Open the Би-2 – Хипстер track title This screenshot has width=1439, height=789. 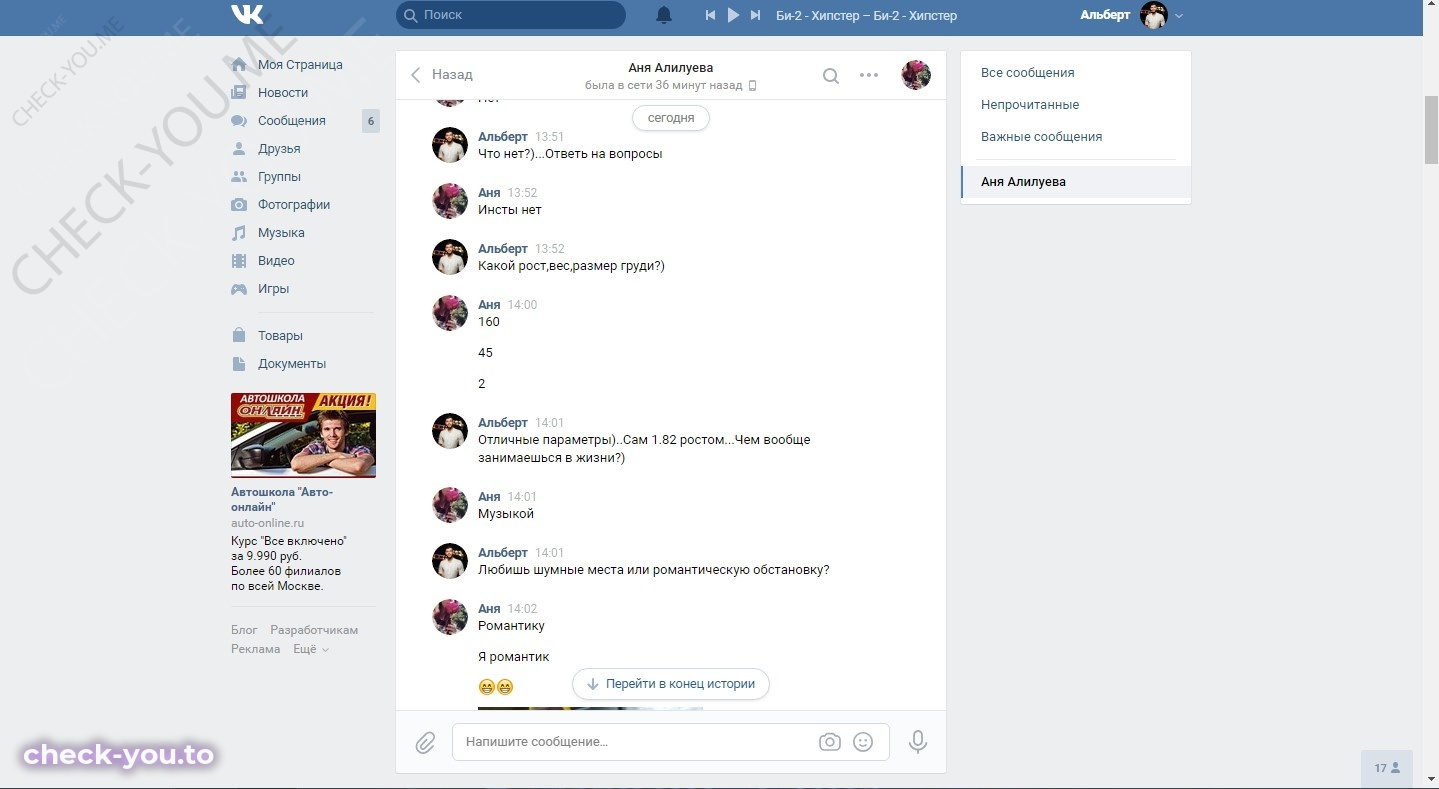[866, 15]
